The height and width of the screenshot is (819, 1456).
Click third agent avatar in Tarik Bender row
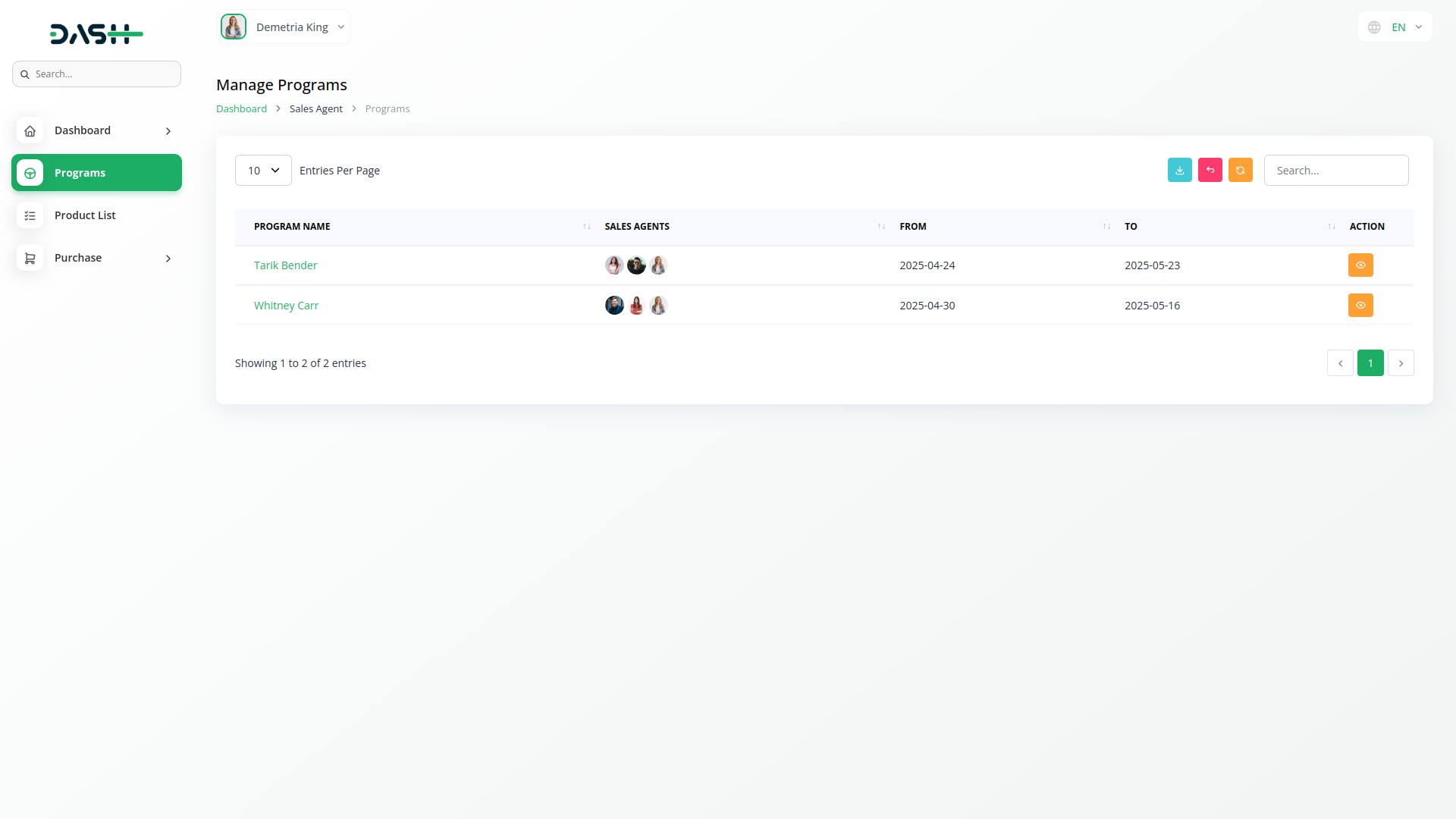pos(658,265)
